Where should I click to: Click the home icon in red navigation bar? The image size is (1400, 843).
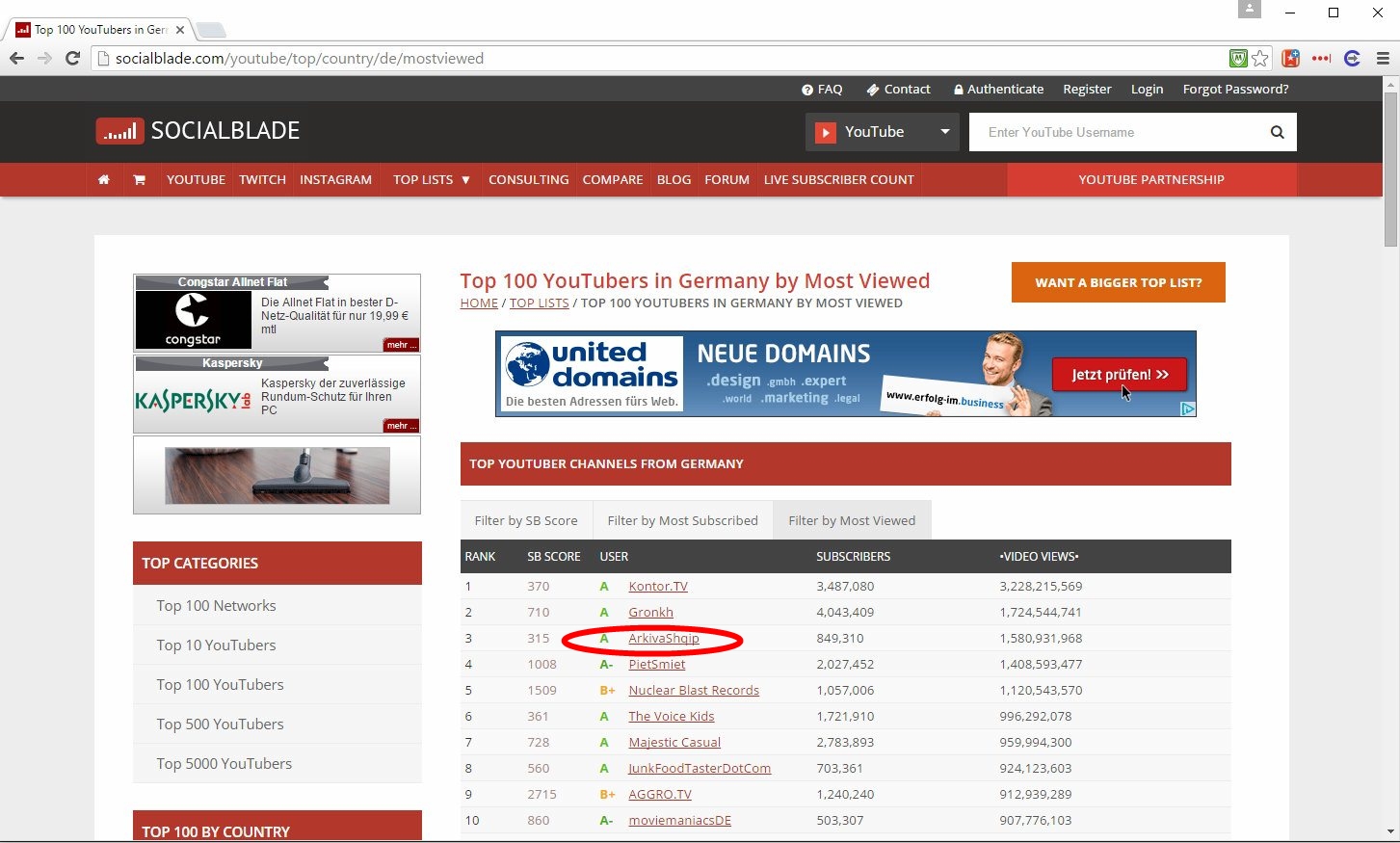tap(104, 180)
